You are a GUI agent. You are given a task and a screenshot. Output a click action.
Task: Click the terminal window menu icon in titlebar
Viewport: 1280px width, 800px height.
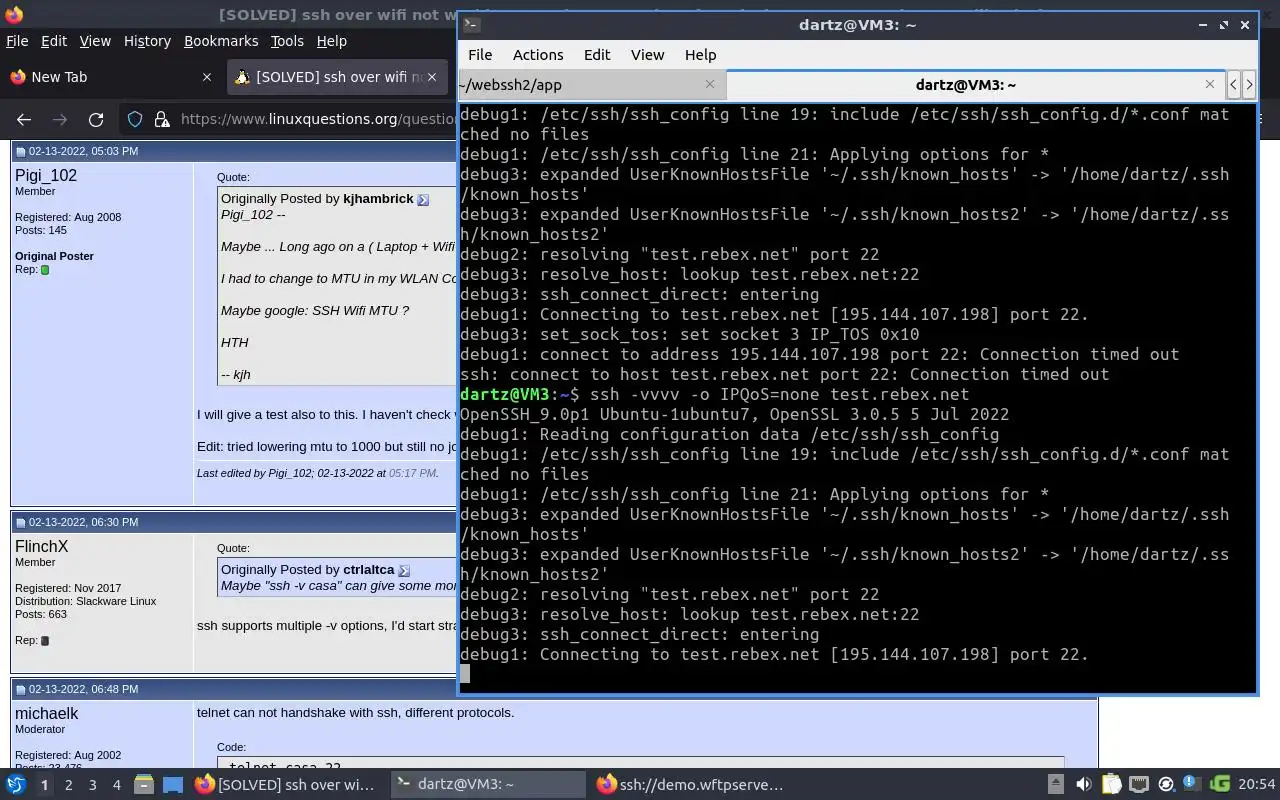(x=472, y=25)
